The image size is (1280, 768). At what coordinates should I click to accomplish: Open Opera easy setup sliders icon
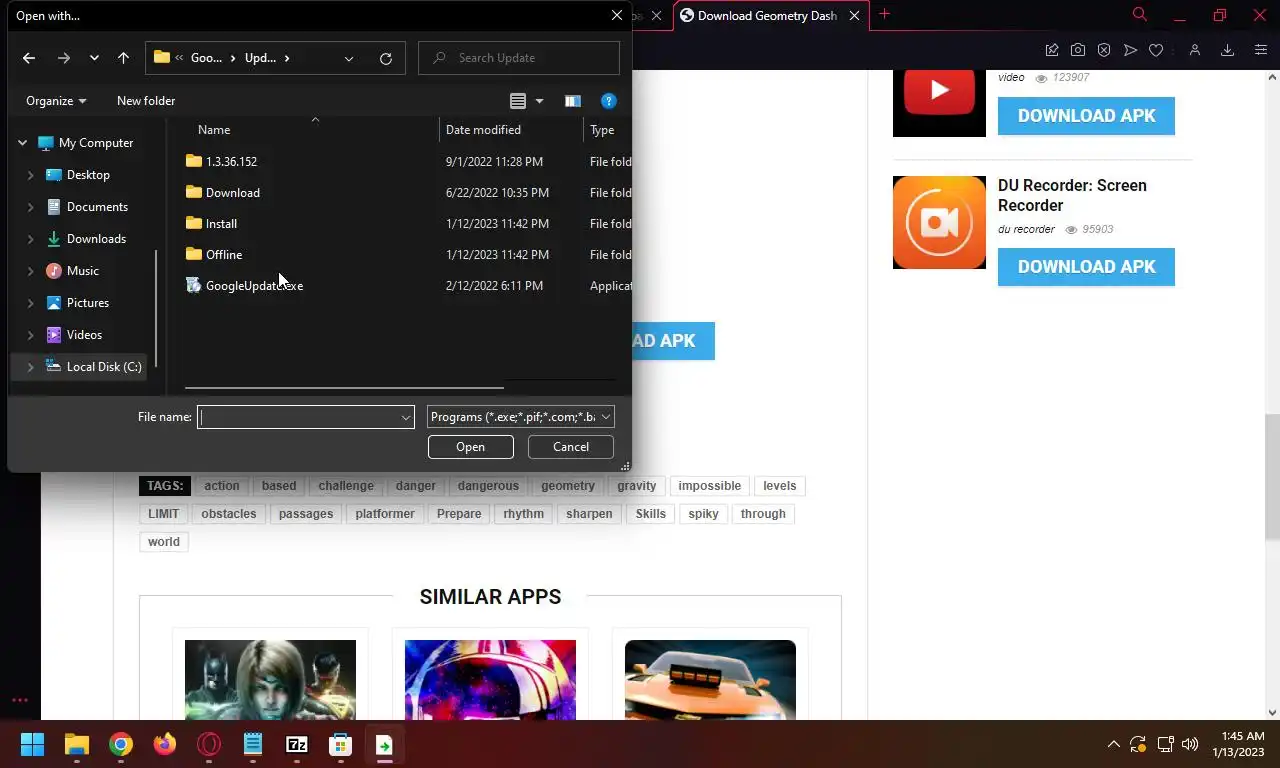pos(1261,50)
